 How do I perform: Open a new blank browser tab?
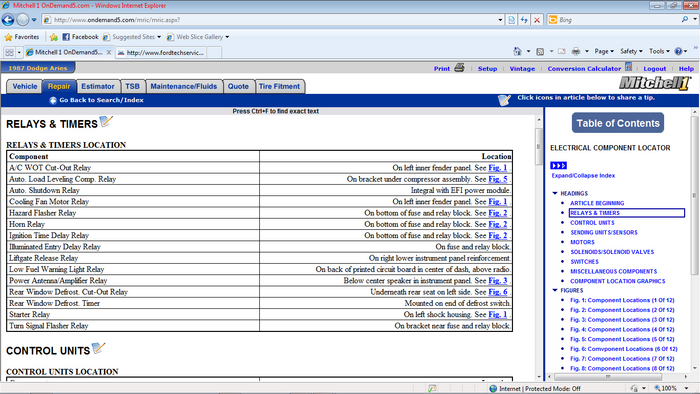click(x=214, y=53)
